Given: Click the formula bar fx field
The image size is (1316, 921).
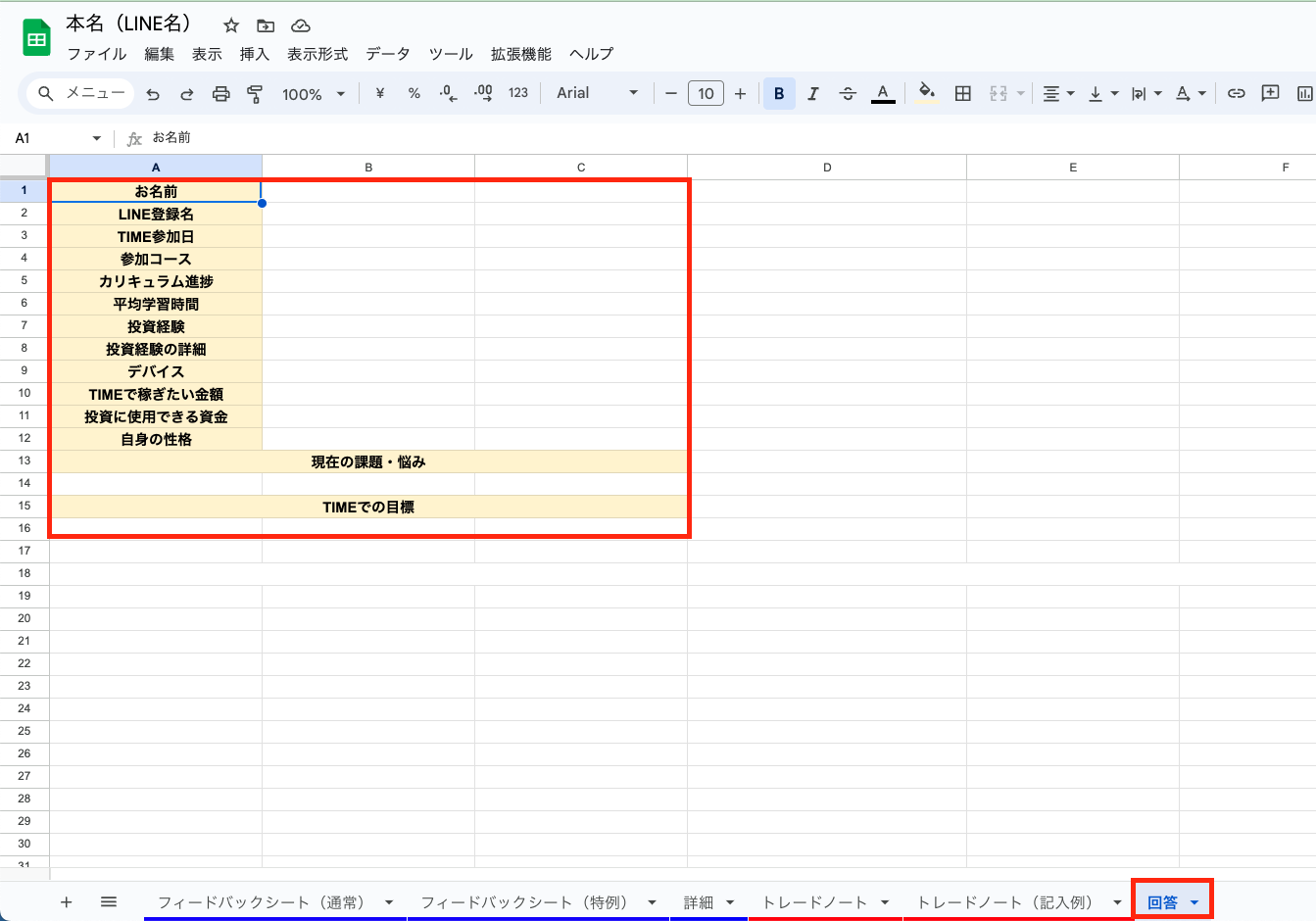Looking at the screenshot, I should coord(134,138).
